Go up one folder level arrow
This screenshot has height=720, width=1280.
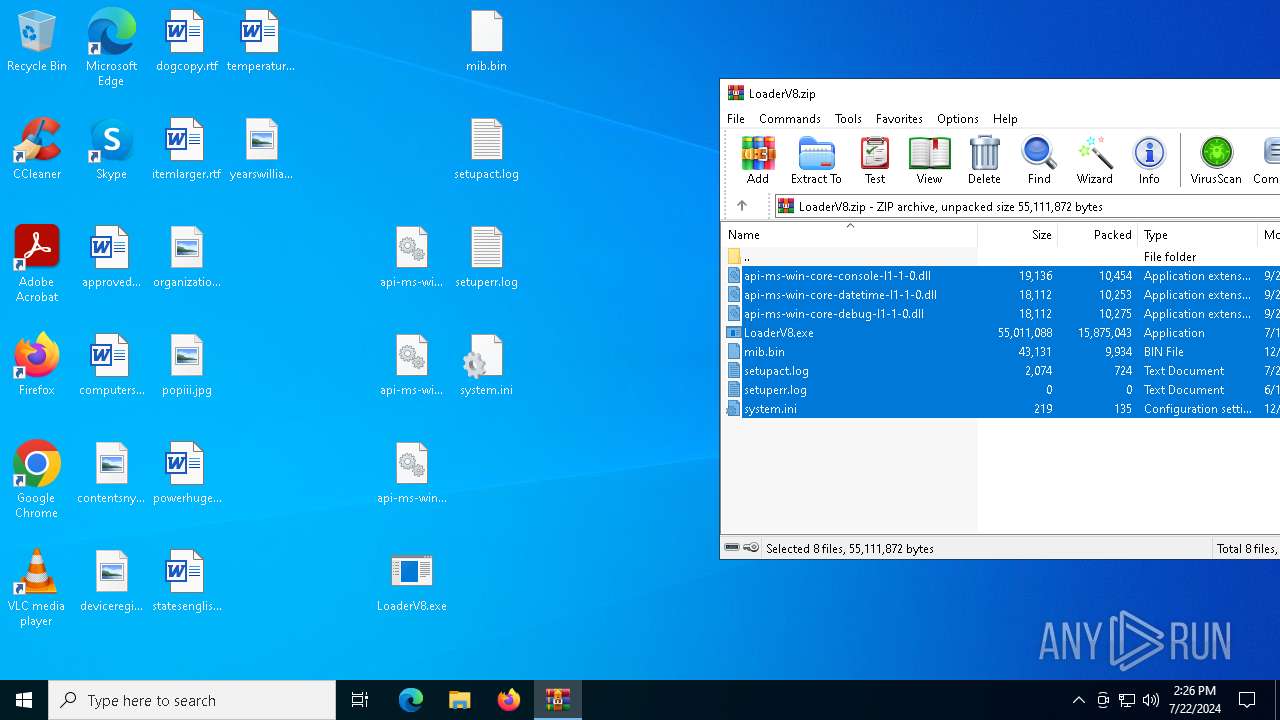pyautogui.click(x=741, y=206)
